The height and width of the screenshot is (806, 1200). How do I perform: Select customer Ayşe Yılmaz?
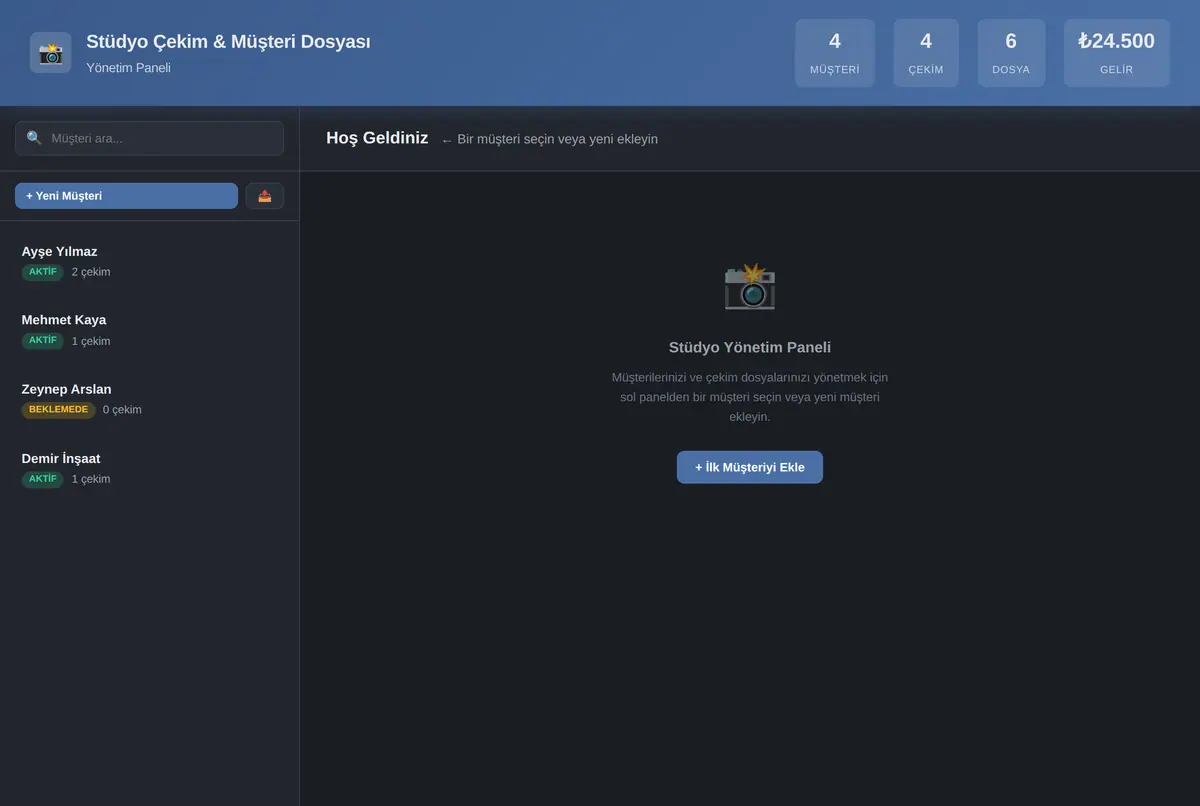pos(149,261)
